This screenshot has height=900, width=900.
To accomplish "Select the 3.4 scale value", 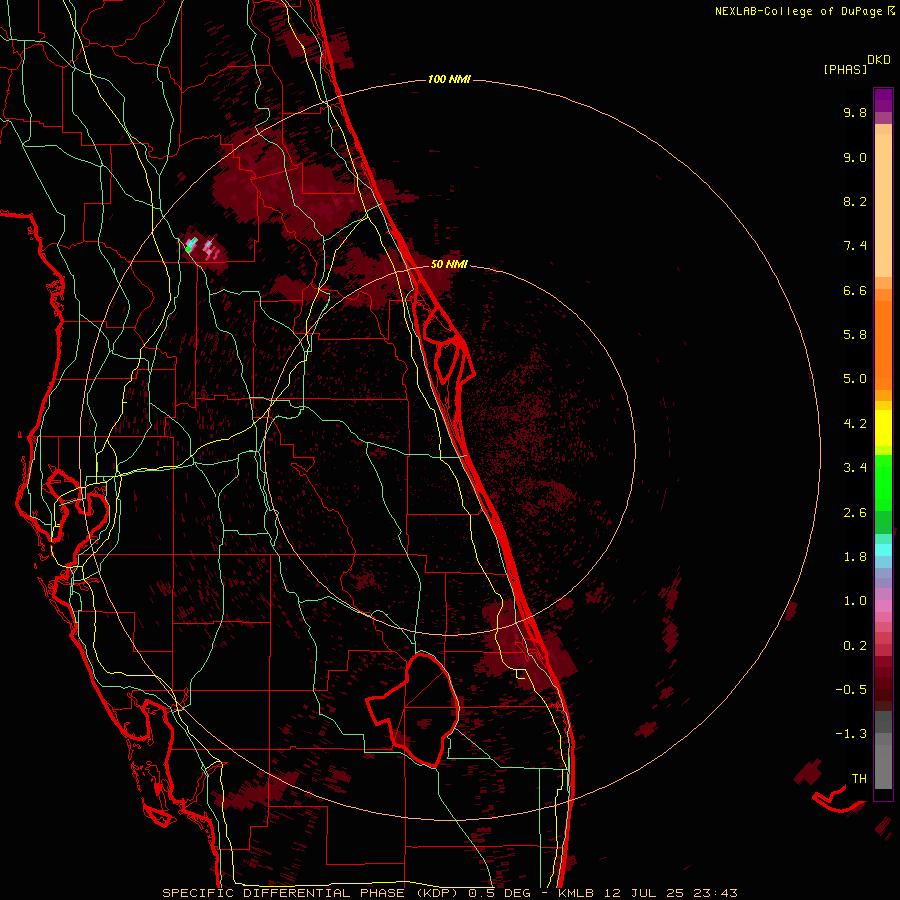I will point(855,468).
